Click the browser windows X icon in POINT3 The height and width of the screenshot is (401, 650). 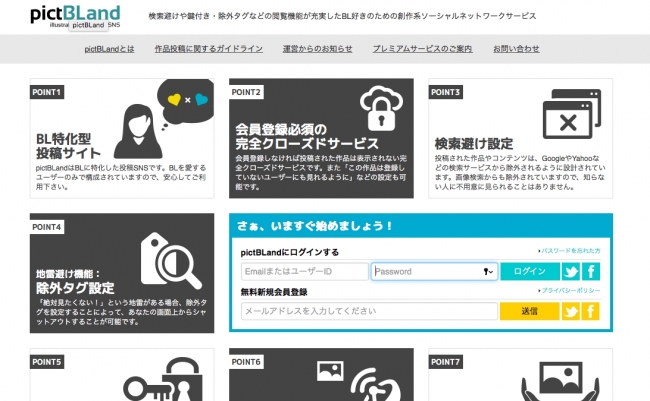[x=572, y=114]
